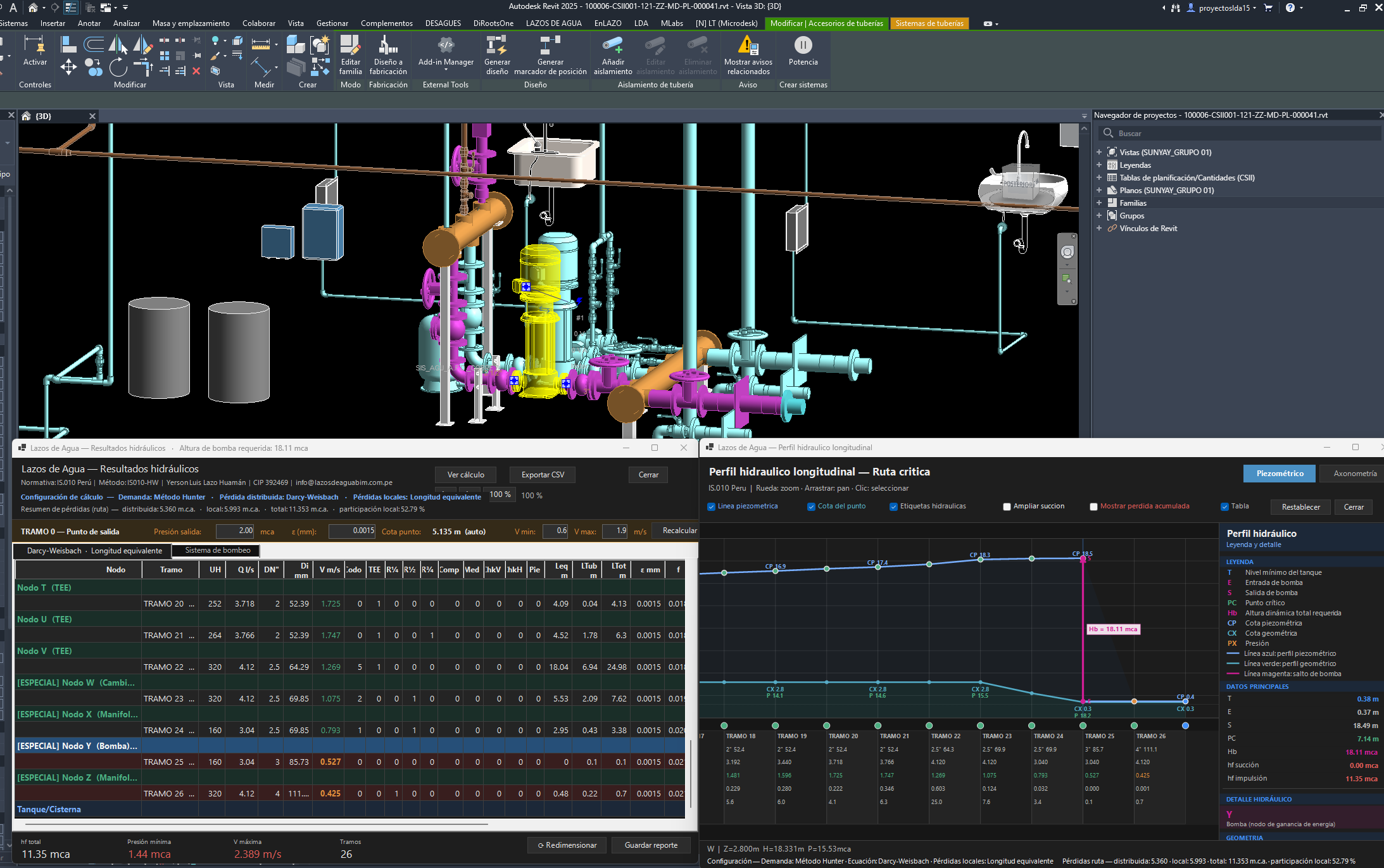The image size is (1384, 868).
Task: Expand the Familias tree node
Action: coord(1099,203)
